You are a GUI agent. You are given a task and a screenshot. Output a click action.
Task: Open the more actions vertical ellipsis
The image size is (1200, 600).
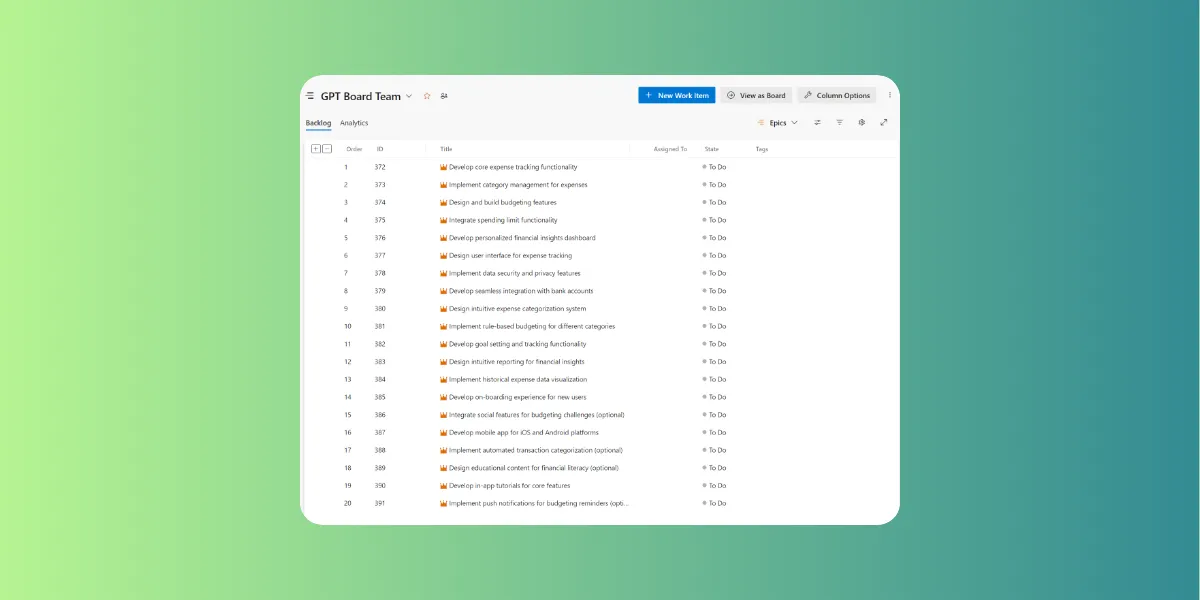890,96
